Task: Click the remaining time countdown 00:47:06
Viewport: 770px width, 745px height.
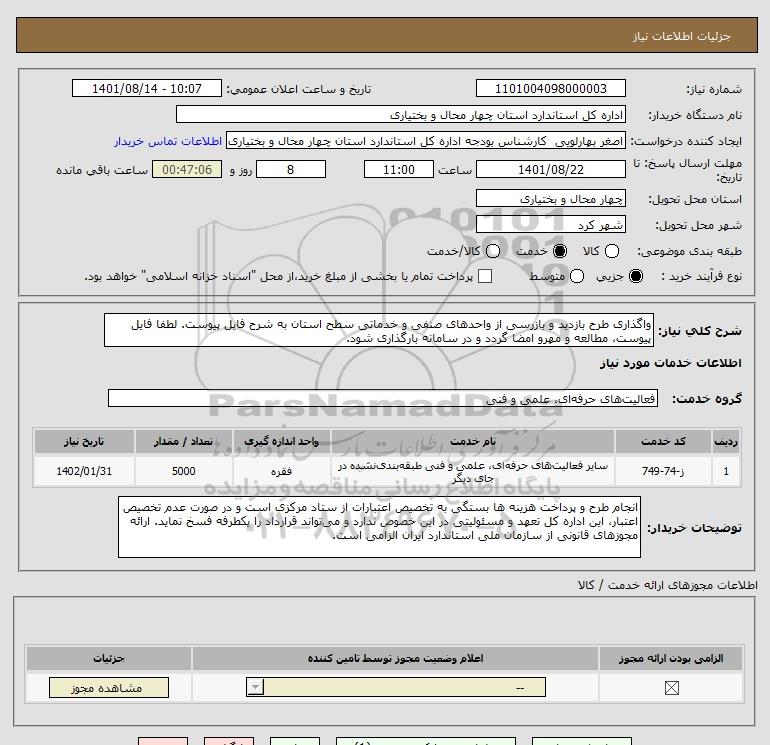Action: pyautogui.click(x=187, y=169)
